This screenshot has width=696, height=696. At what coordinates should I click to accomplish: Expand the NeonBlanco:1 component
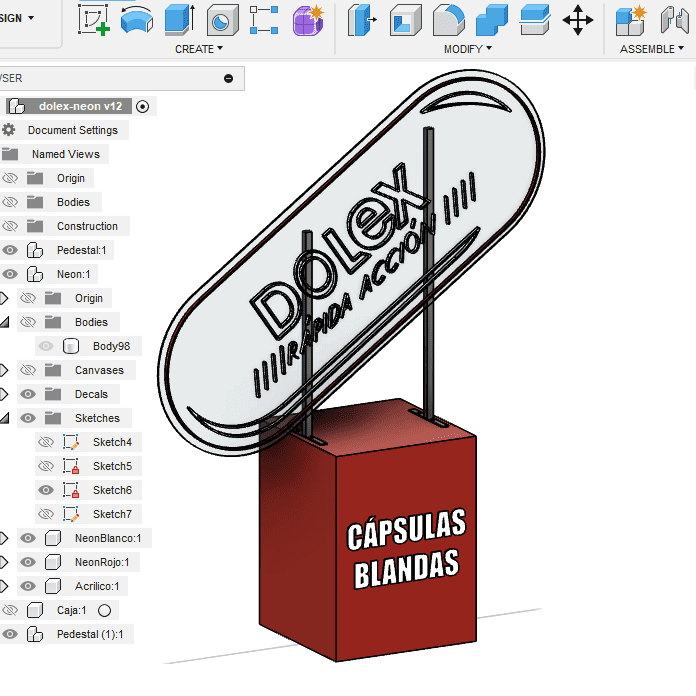(x=4, y=538)
